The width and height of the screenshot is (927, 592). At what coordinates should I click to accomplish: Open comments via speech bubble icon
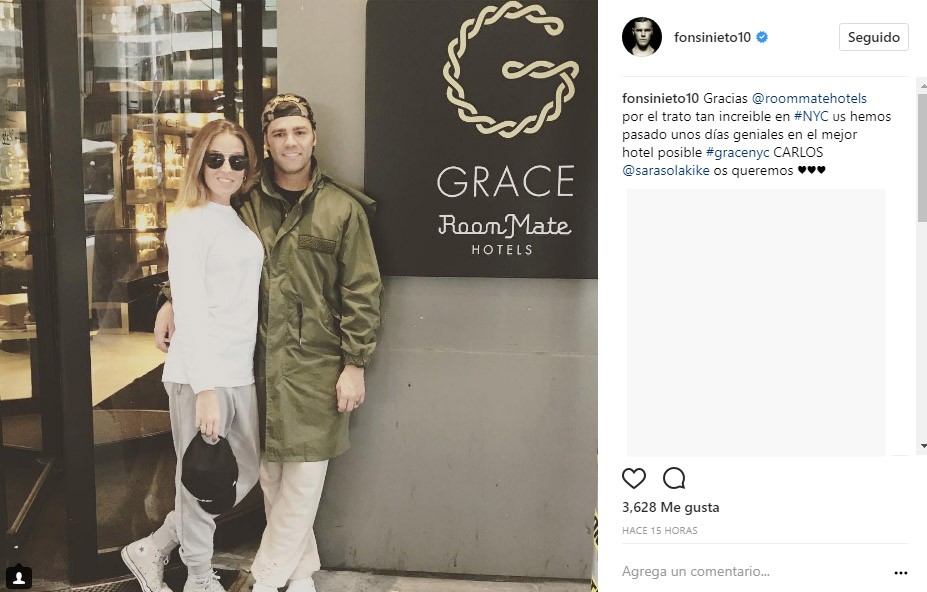[x=674, y=478]
